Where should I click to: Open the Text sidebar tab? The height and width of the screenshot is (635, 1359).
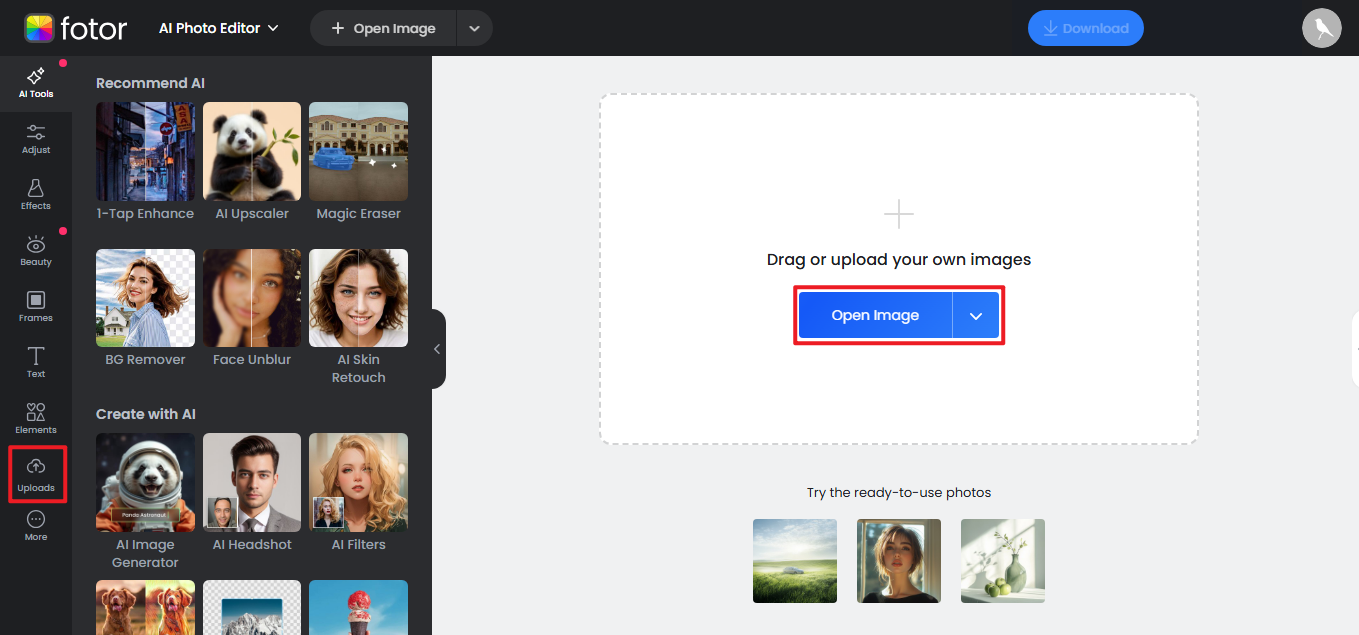(36, 364)
